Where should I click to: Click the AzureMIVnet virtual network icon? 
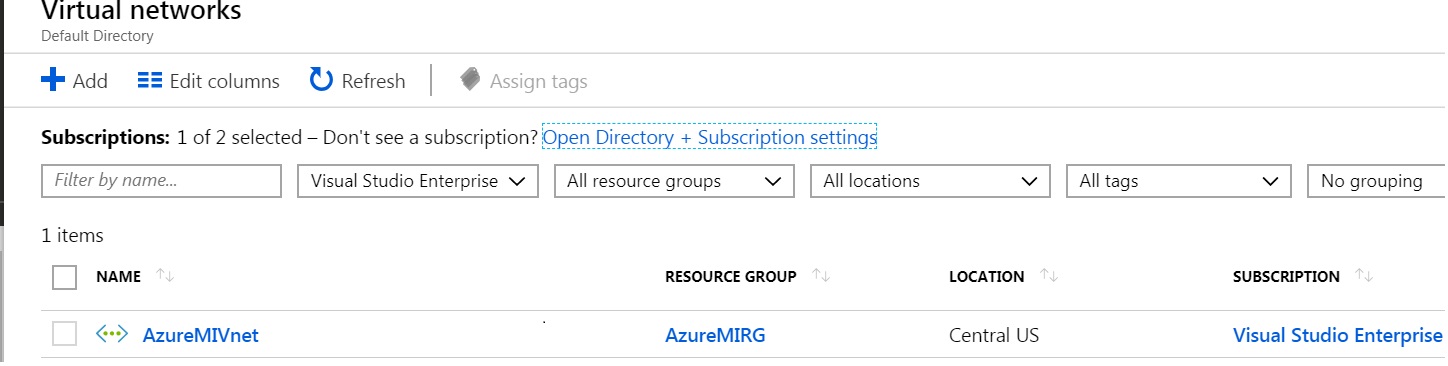pos(112,335)
